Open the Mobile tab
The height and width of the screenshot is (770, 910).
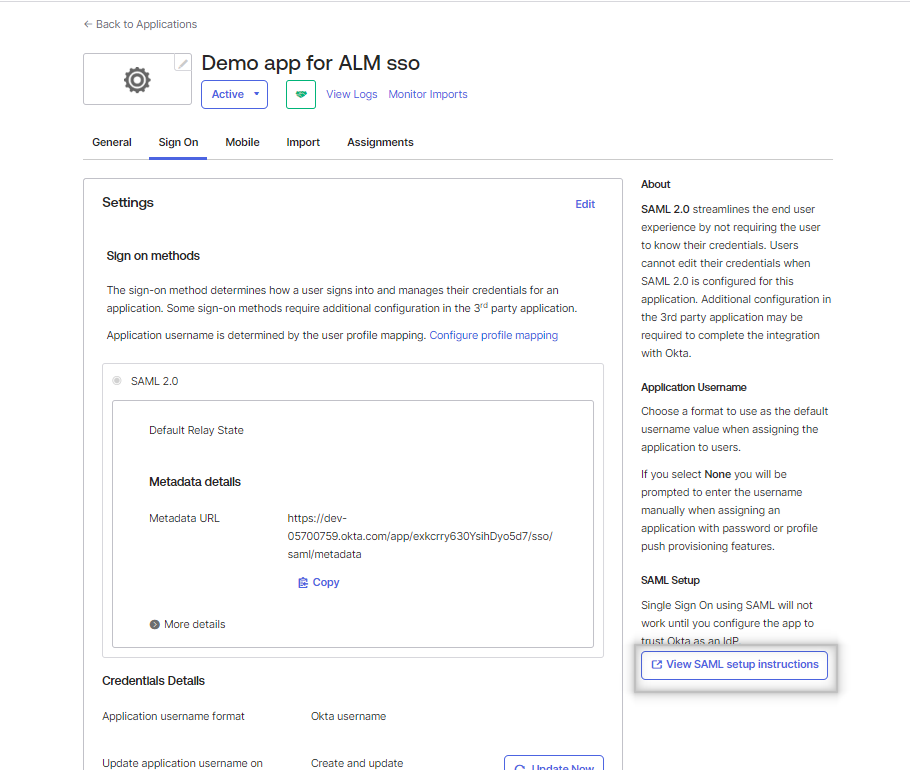click(x=242, y=142)
